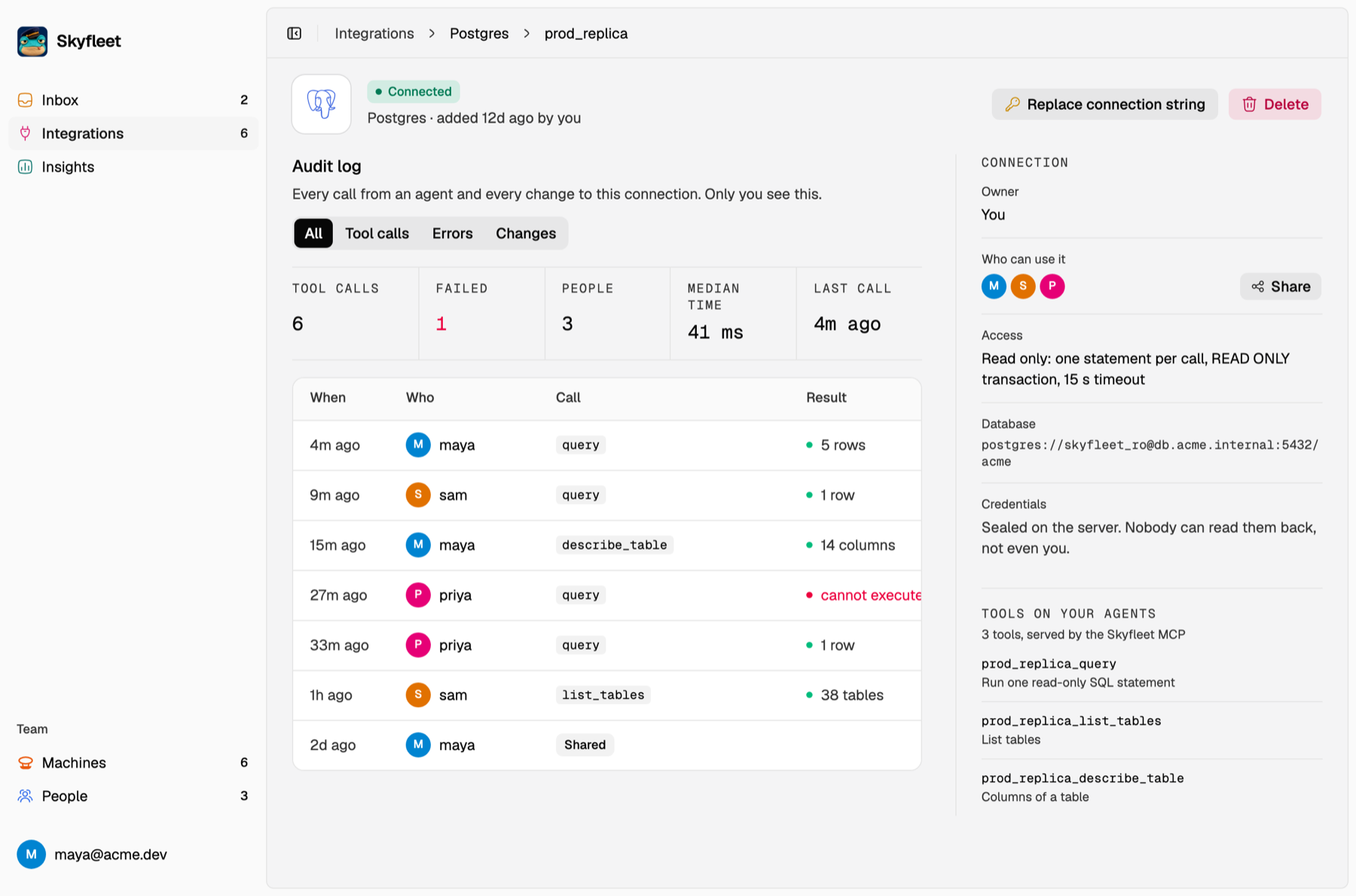The height and width of the screenshot is (896, 1356).
Task: Click the Share button
Action: coord(1281,286)
